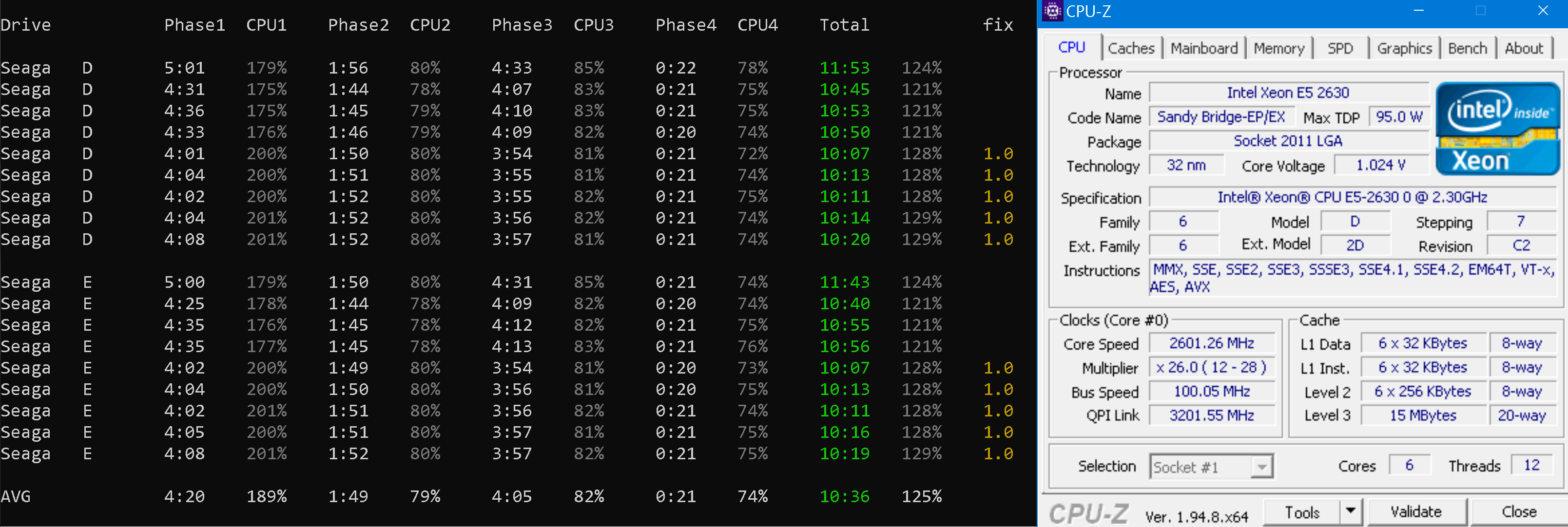The height and width of the screenshot is (527, 1568).
Task: Click the fix column header in the terminal
Action: 998,25
